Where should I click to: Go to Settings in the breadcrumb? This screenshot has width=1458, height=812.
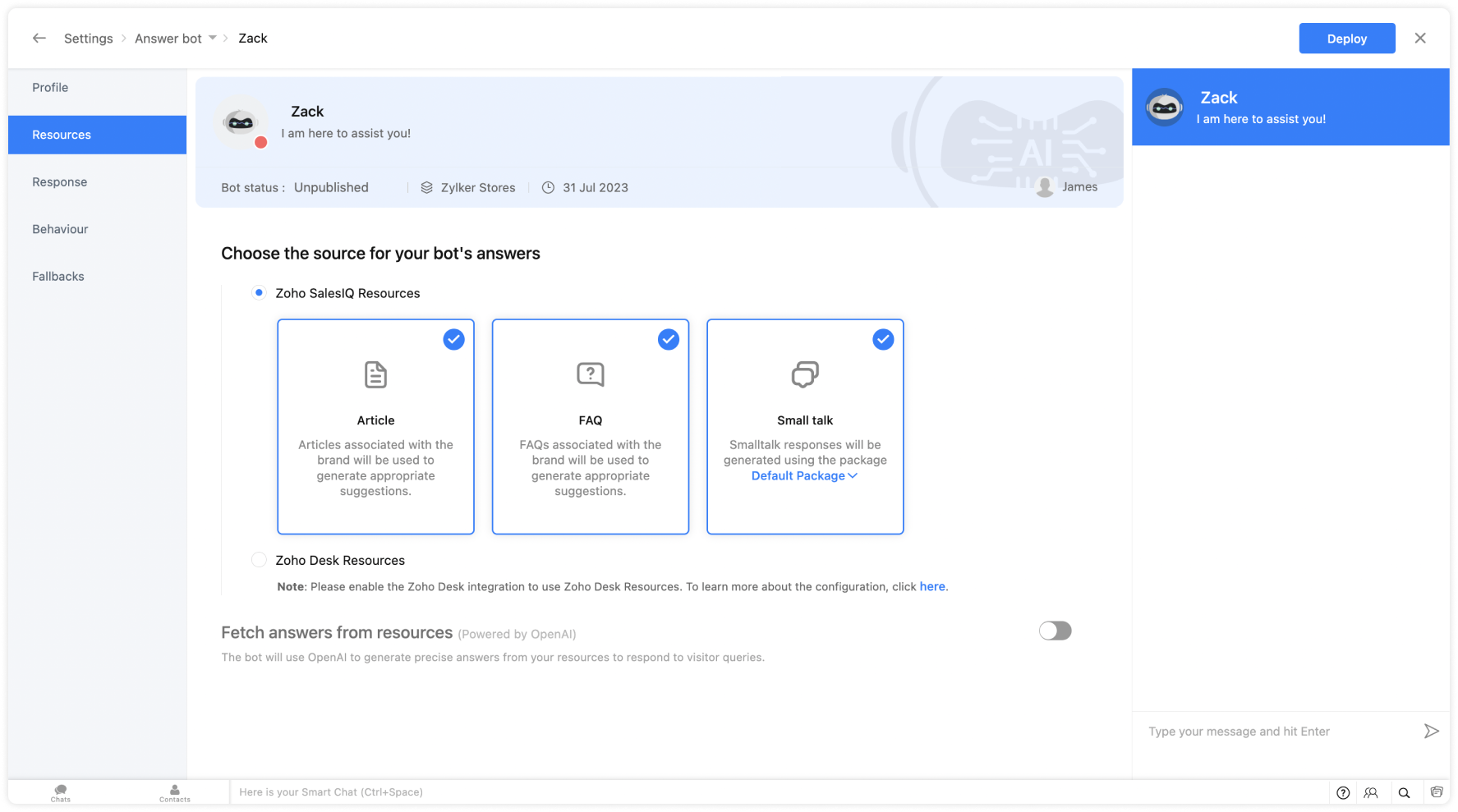[89, 39]
